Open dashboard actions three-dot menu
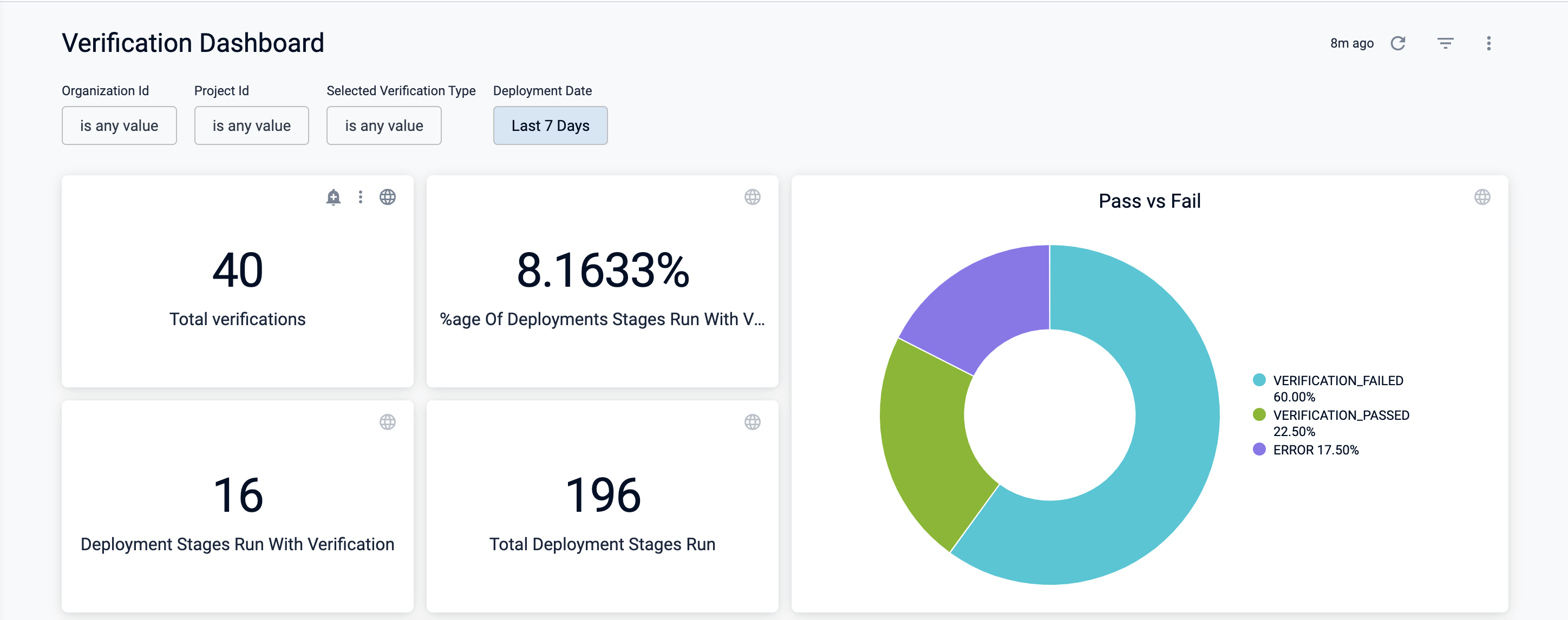The height and width of the screenshot is (620, 1568). click(x=1488, y=43)
